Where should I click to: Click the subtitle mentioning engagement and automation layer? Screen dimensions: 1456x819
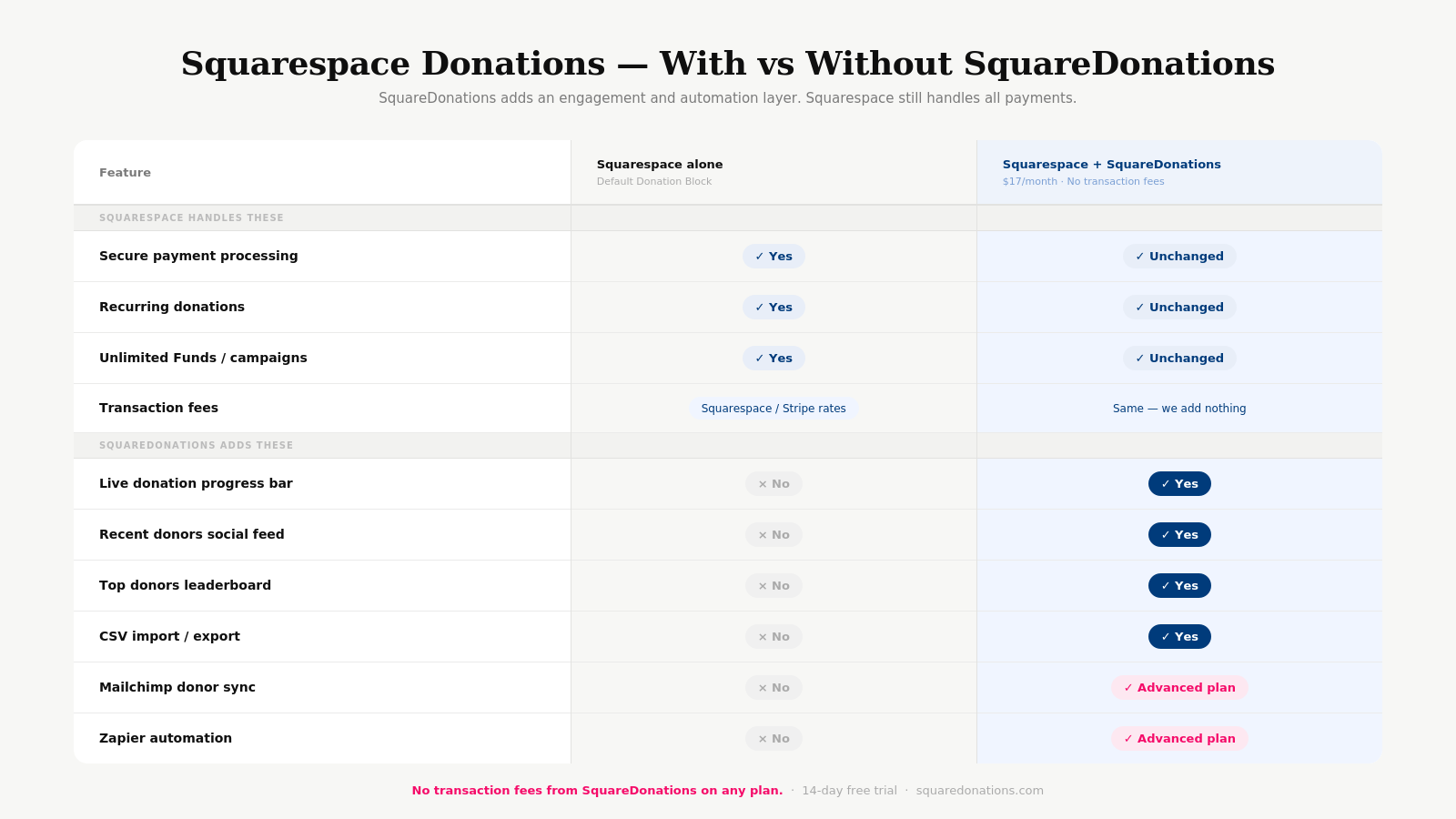(x=728, y=98)
